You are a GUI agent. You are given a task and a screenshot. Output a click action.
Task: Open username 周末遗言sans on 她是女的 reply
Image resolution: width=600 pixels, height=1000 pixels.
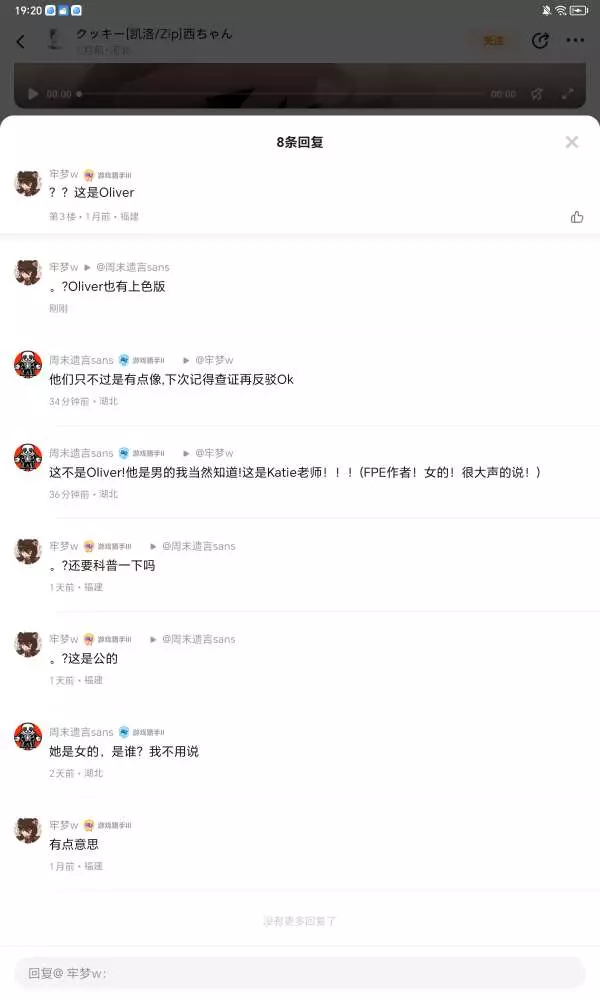pos(81,732)
